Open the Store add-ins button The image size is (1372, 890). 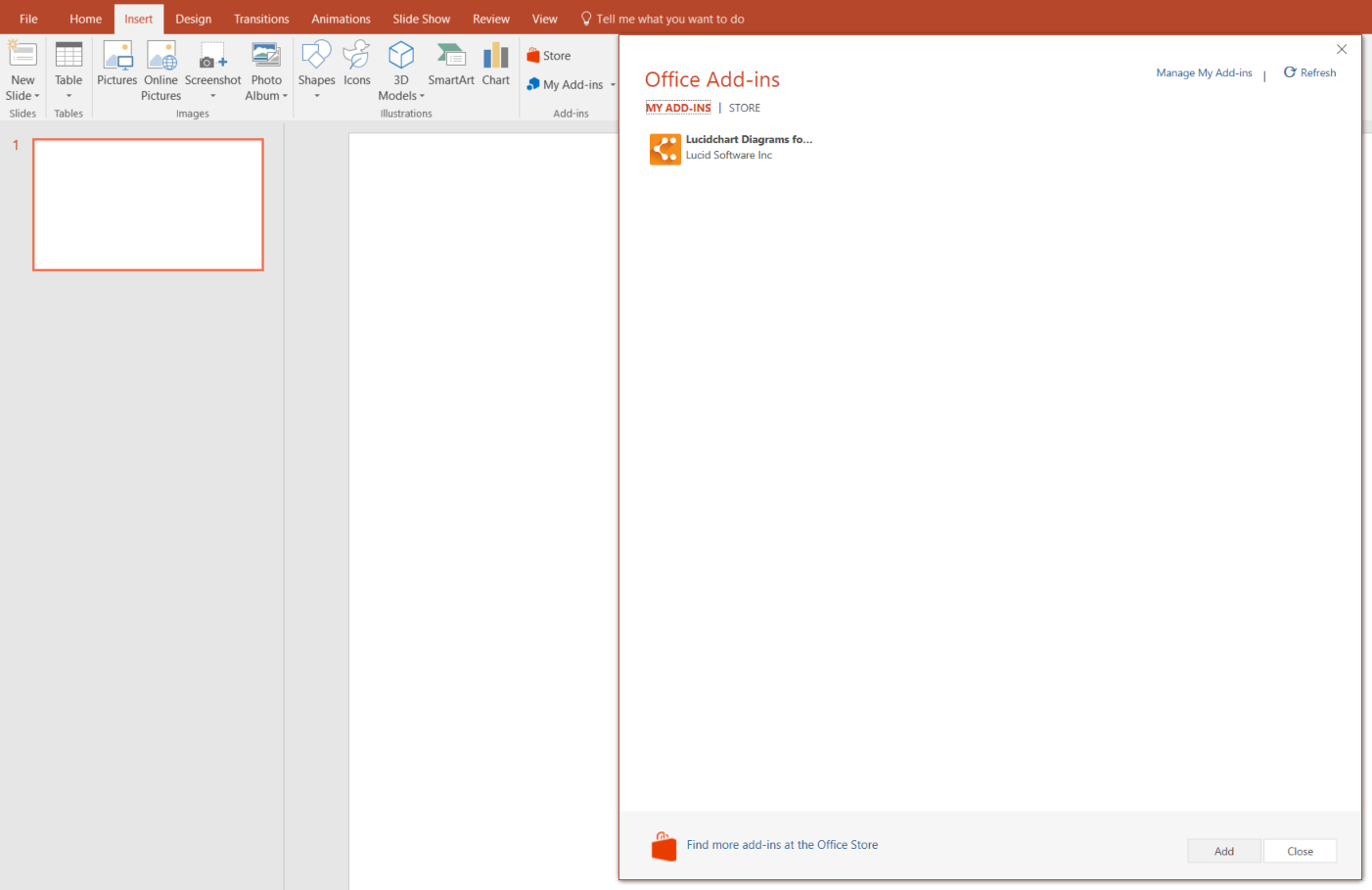click(x=549, y=56)
